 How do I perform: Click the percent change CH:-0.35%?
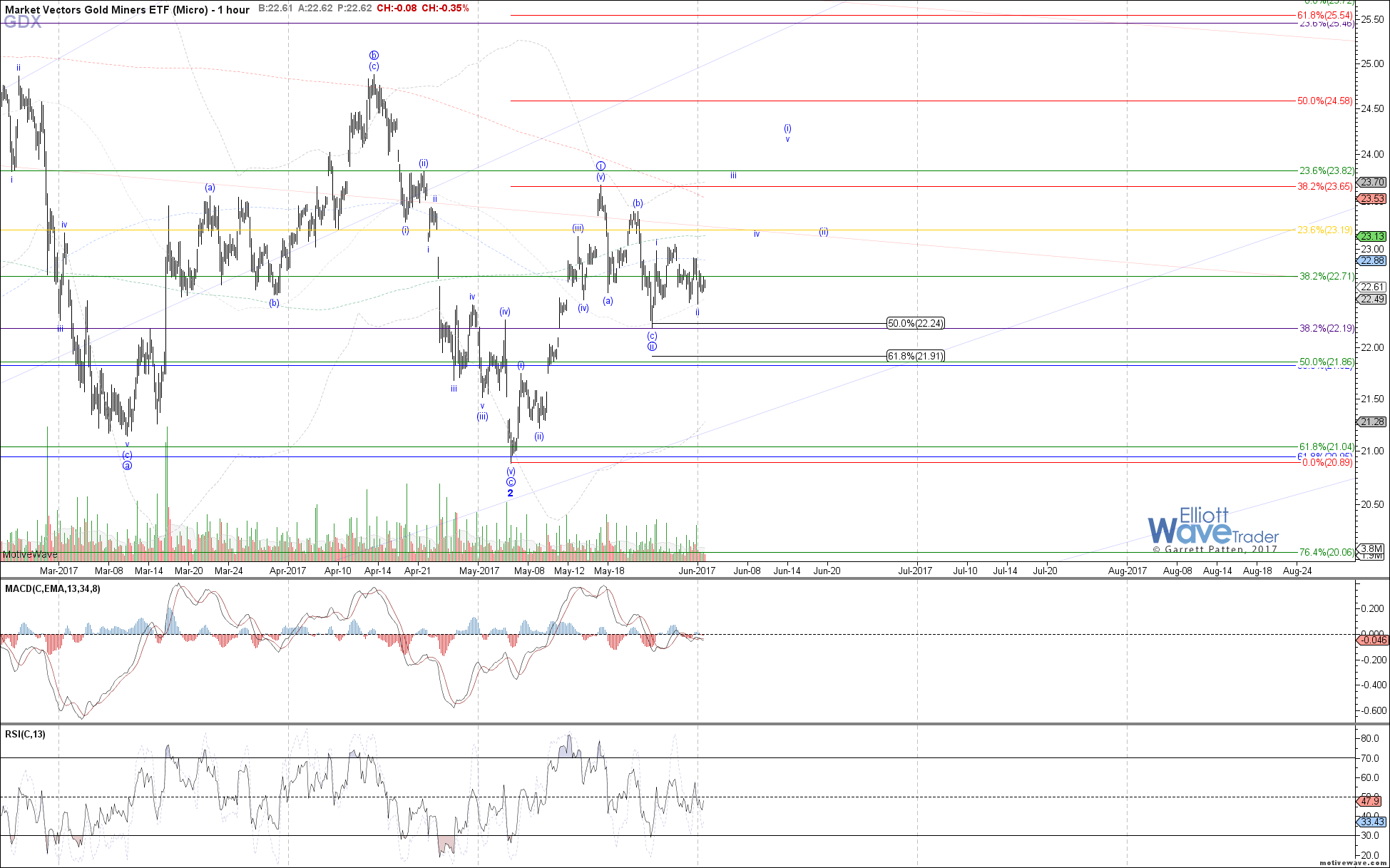446,9
